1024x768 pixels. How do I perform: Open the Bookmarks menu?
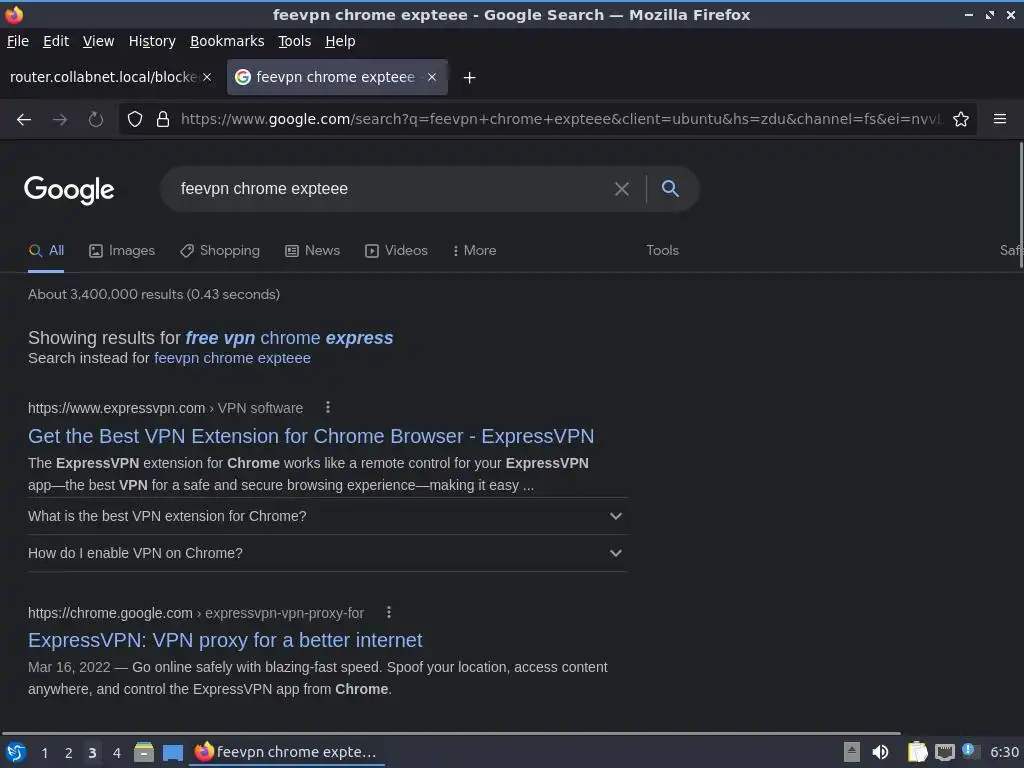(227, 41)
